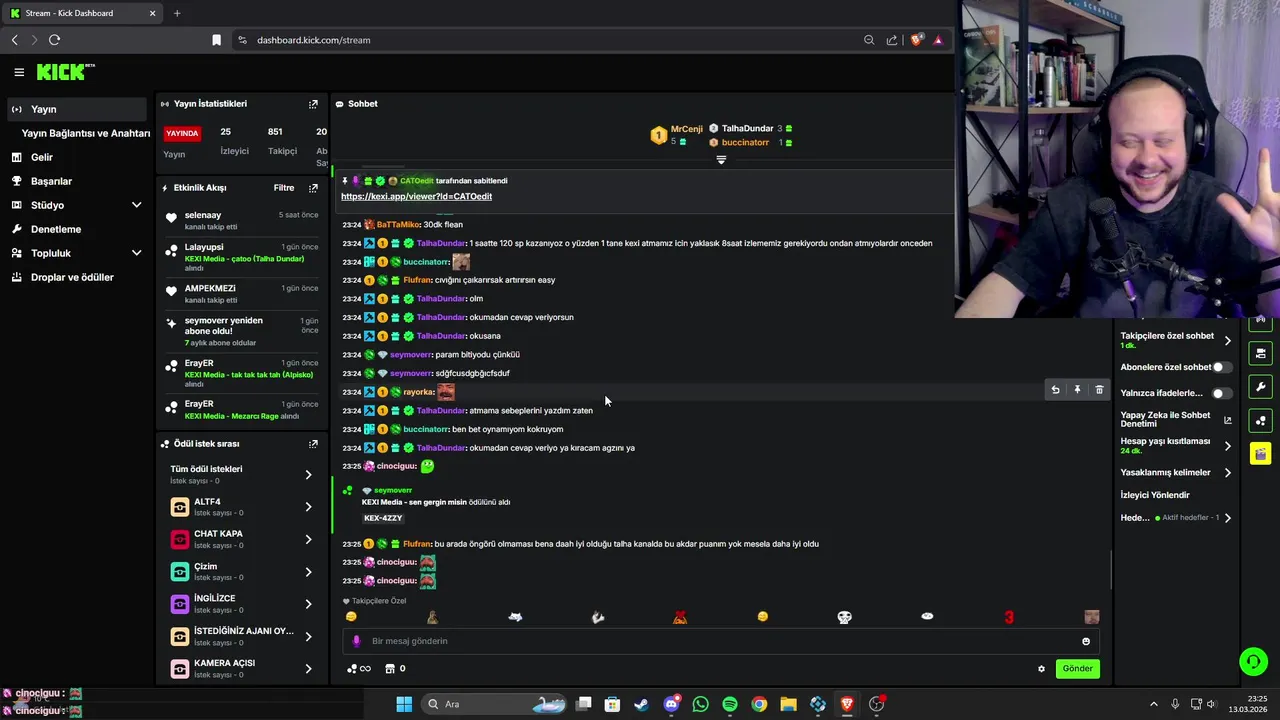
Task: Open the KAMERA AÇISI reward requests
Action: pyautogui.click(x=241, y=669)
